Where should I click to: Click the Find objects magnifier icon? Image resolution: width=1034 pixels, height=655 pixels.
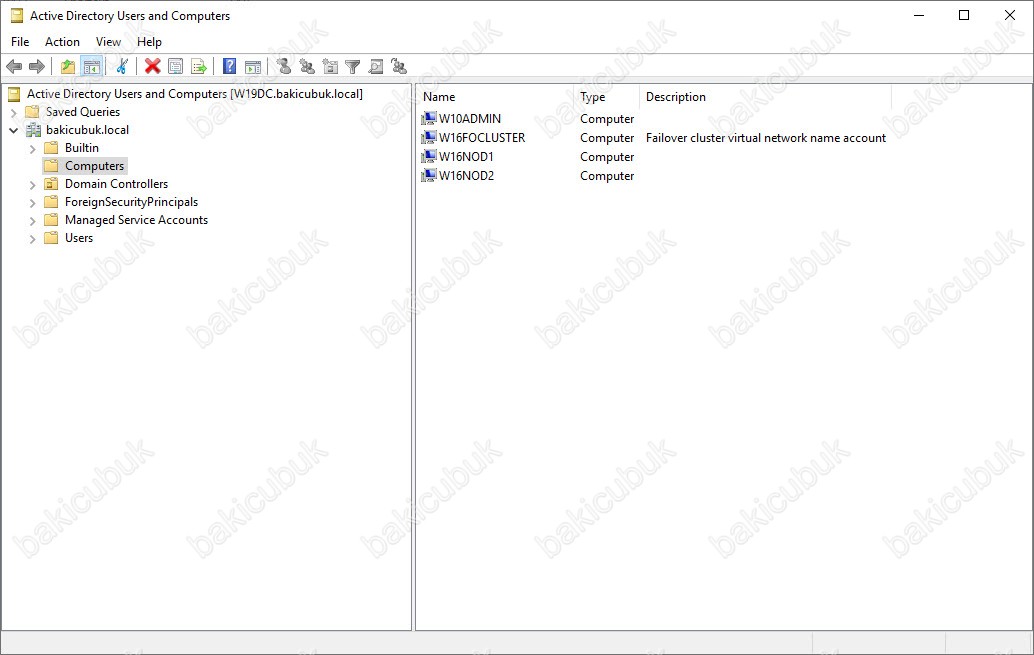(376, 66)
